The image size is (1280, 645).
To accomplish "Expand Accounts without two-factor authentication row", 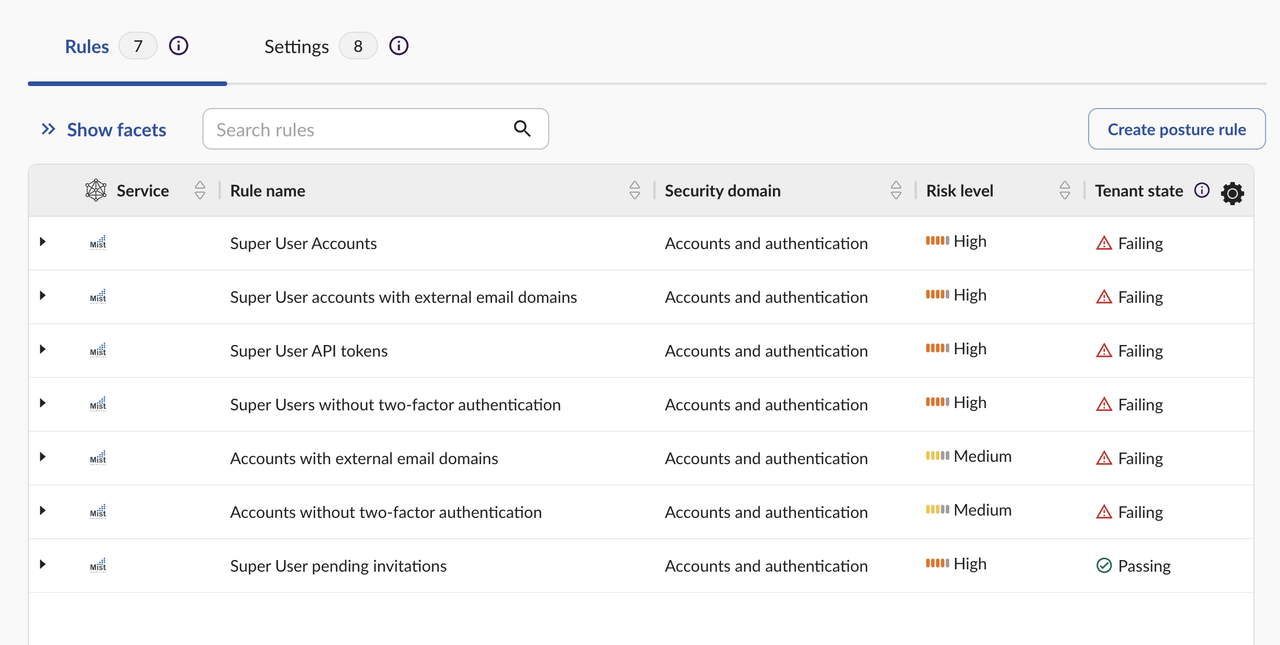I will coord(43,511).
